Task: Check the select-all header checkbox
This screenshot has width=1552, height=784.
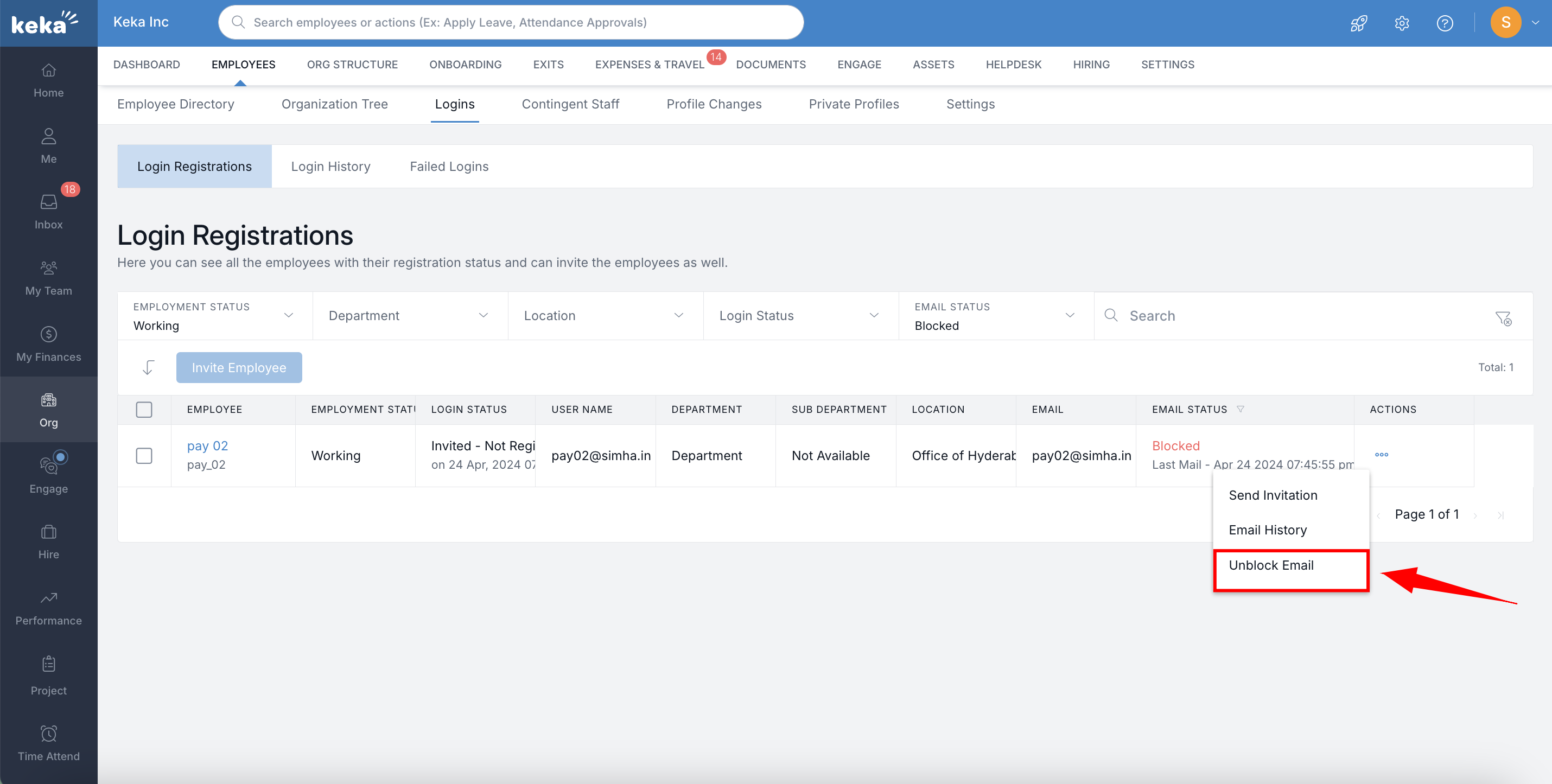Action: [144, 410]
